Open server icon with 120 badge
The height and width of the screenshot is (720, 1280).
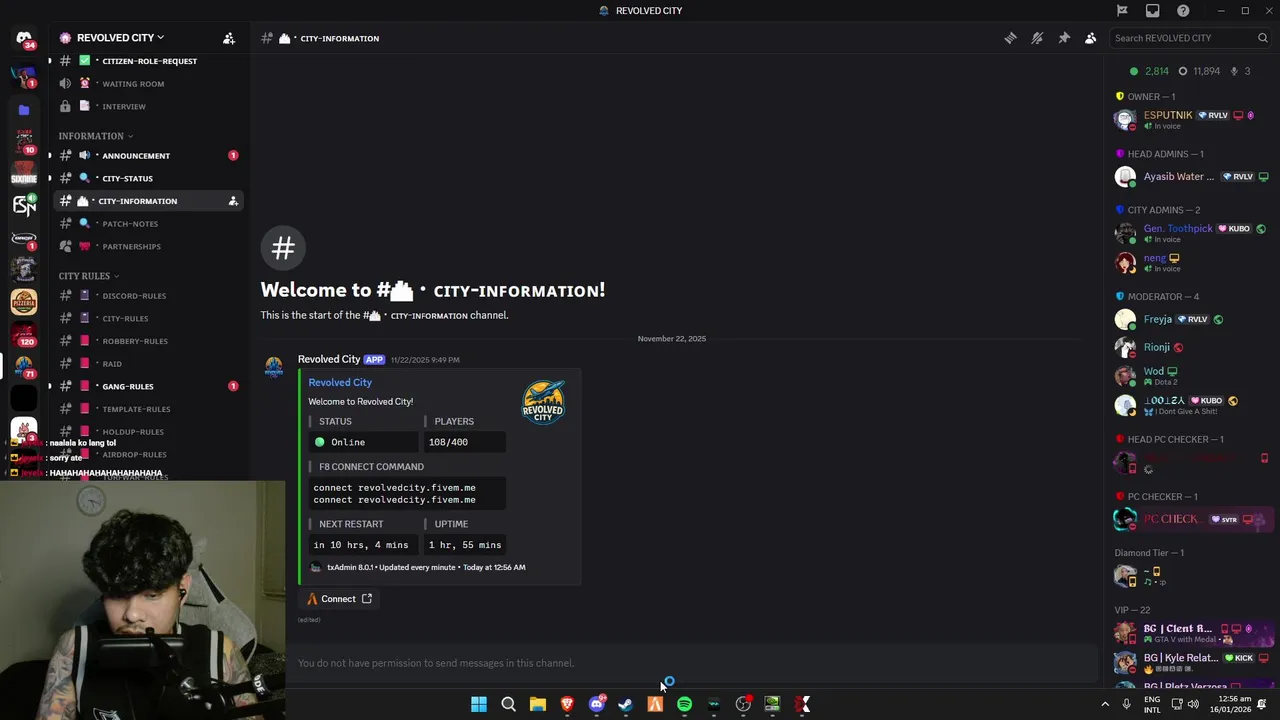point(24,334)
